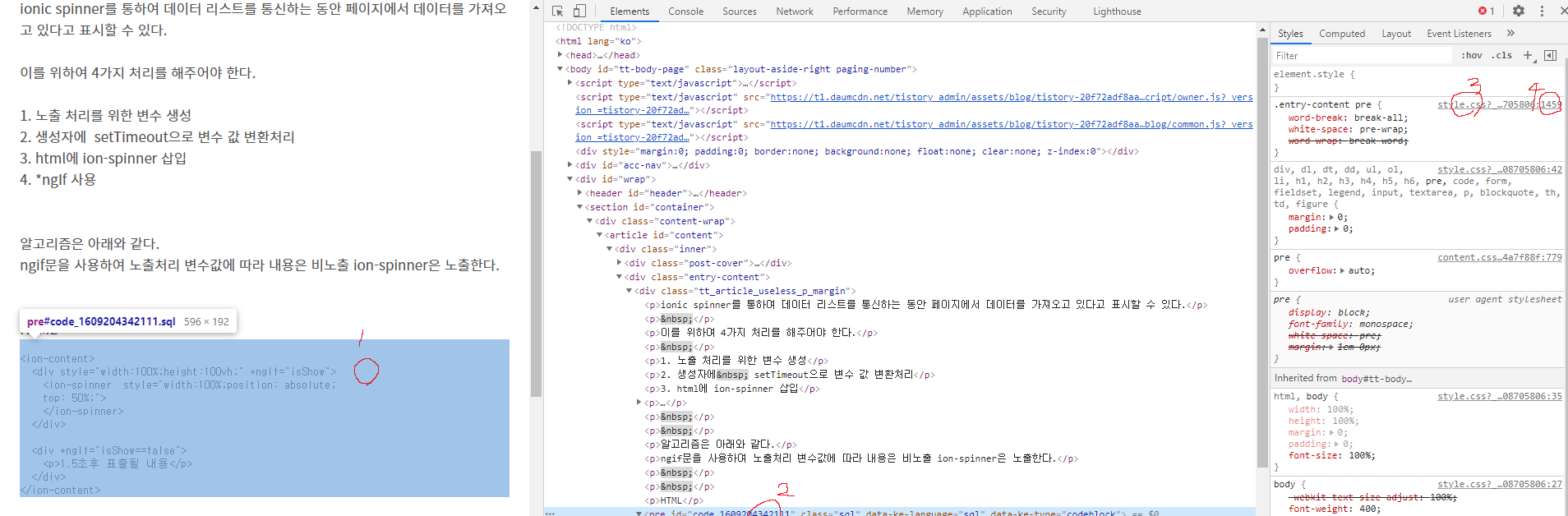Activate the element inspector picker tool
This screenshot has width=1568, height=516.
[558, 12]
